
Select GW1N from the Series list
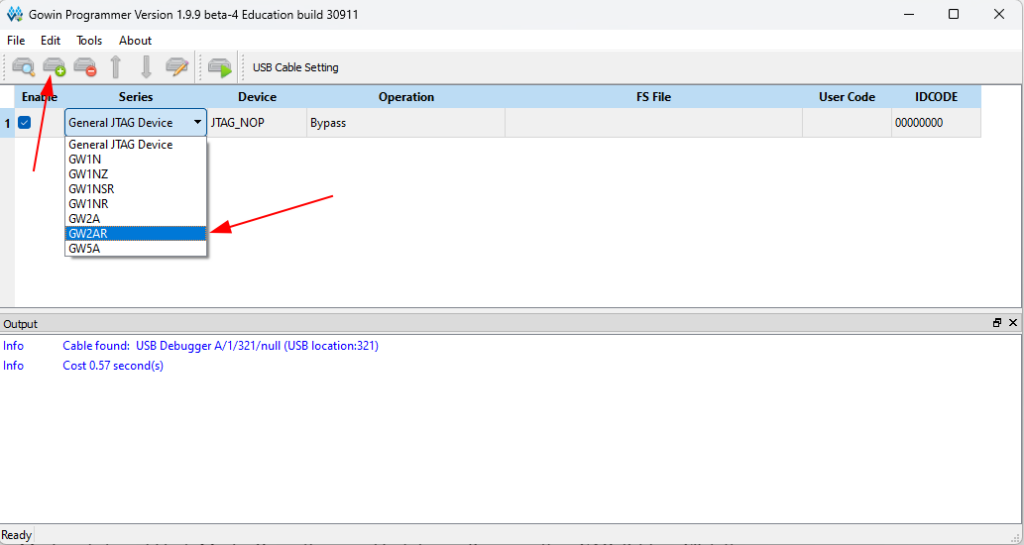136,159
